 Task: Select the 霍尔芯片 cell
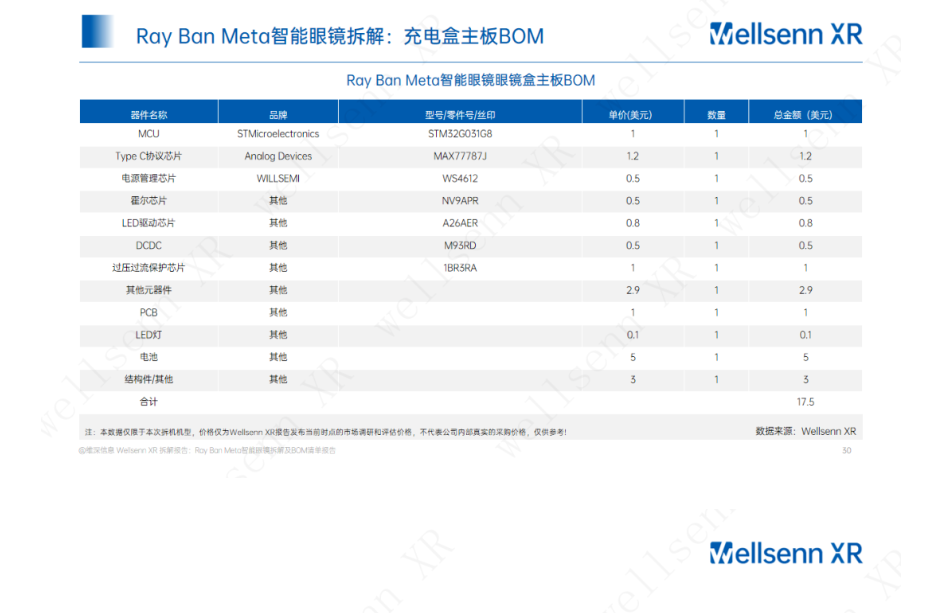point(149,201)
